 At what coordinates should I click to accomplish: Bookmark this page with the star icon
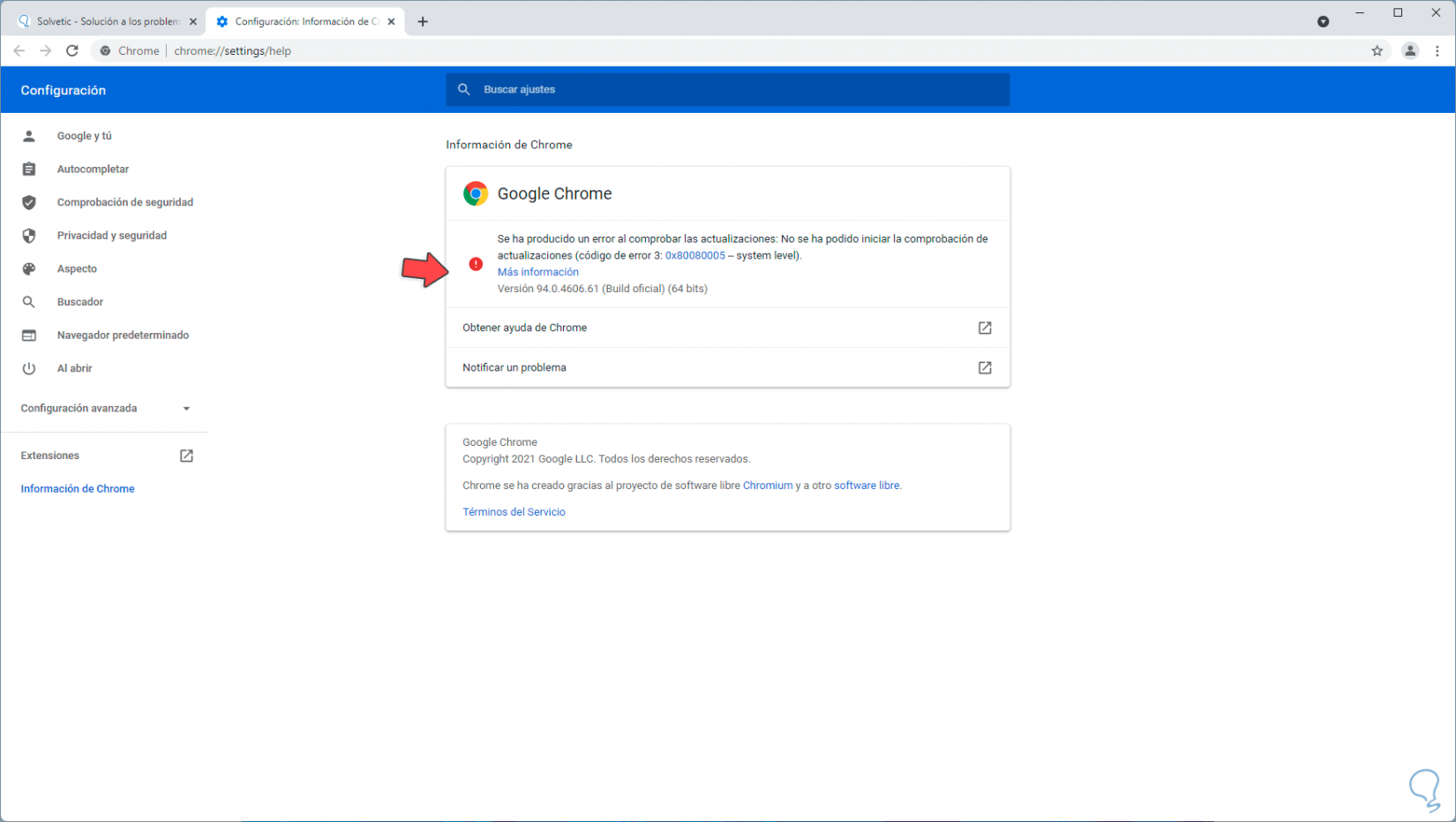[1377, 51]
